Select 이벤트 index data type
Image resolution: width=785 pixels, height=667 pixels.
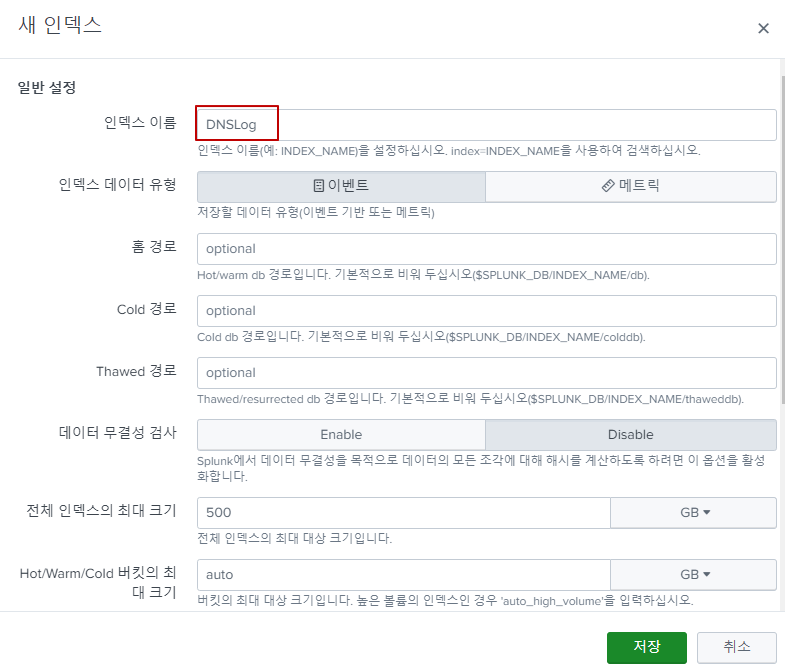341,186
